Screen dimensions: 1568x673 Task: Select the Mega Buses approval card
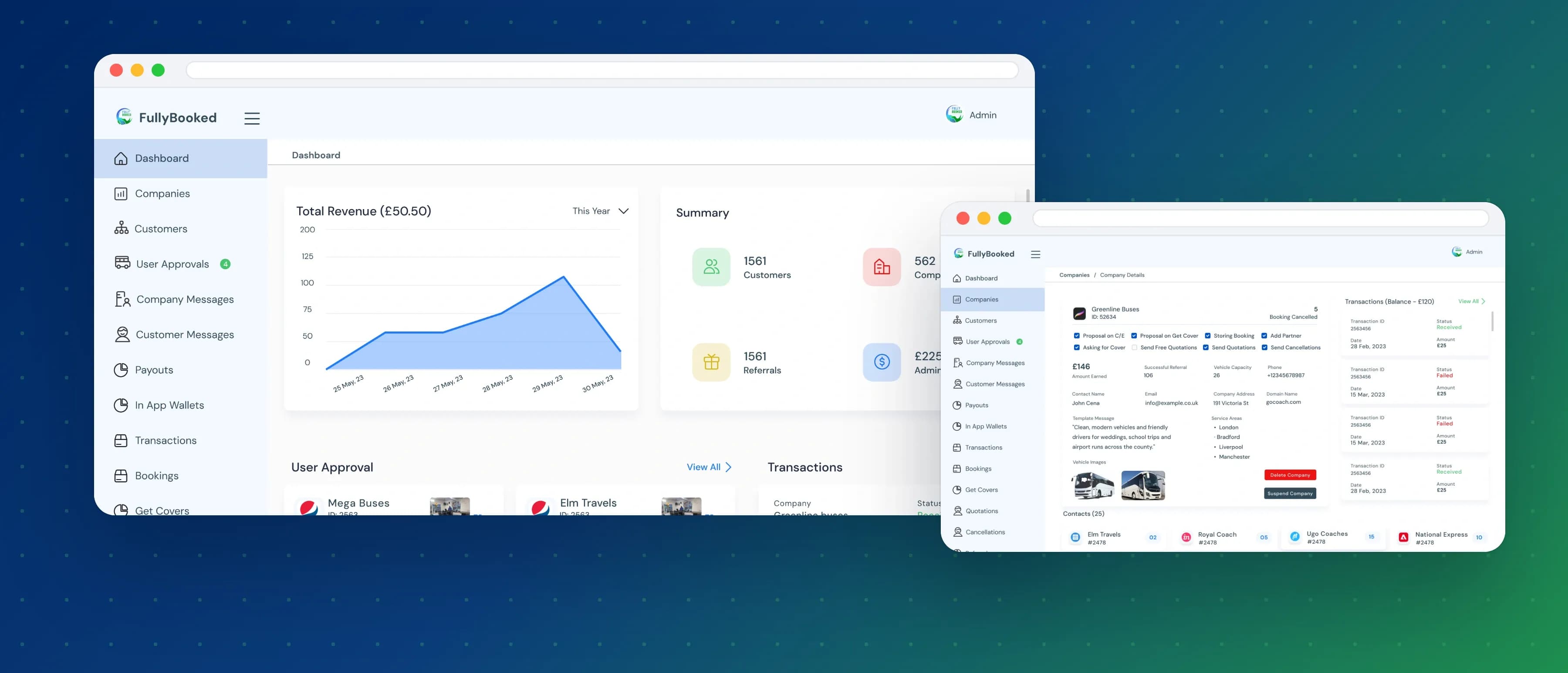point(394,501)
